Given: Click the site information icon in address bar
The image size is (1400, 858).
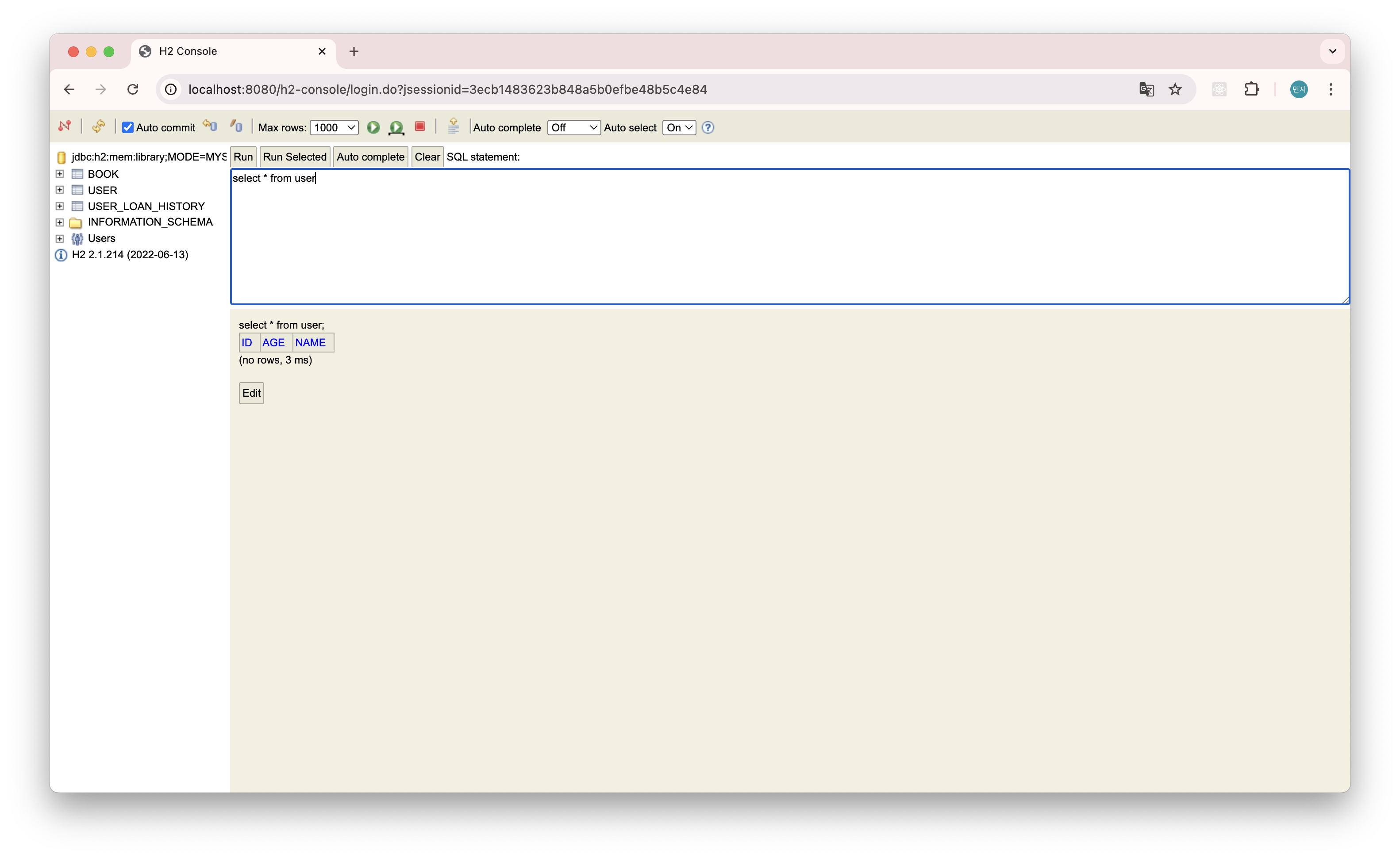Looking at the screenshot, I should click(170, 89).
